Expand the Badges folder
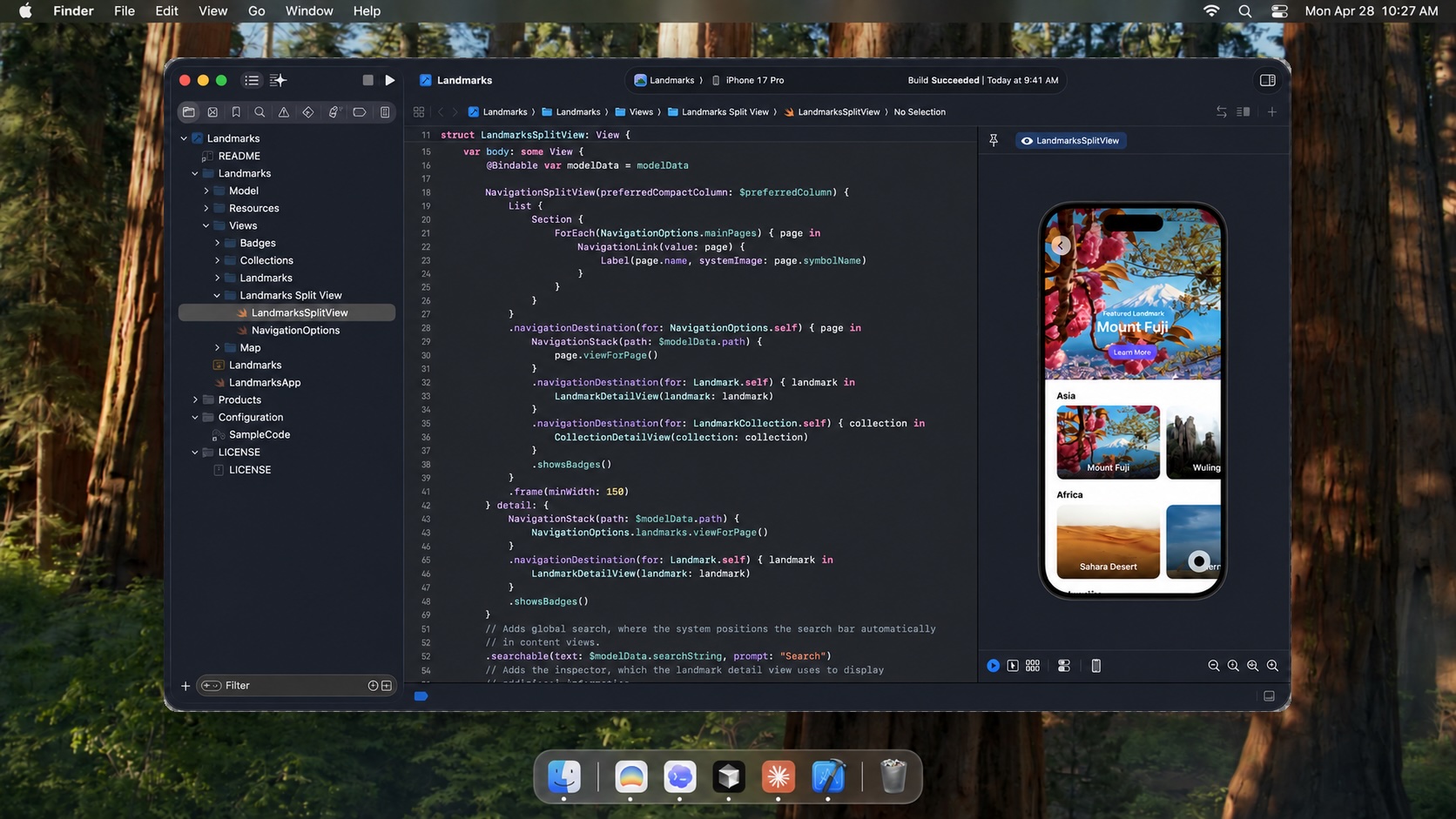Screen dimensions: 1456x819 click(217, 243)
